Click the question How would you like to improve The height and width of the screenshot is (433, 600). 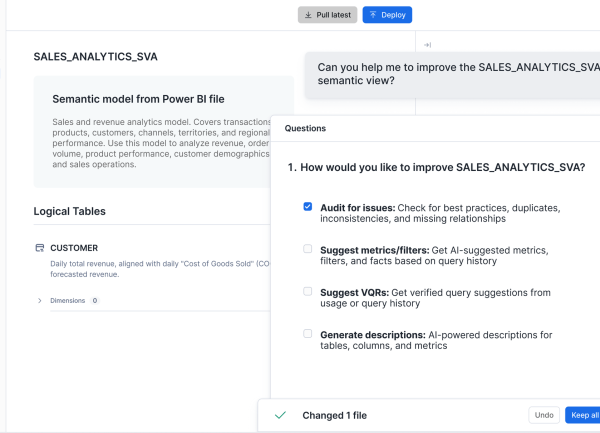(436, 167)
